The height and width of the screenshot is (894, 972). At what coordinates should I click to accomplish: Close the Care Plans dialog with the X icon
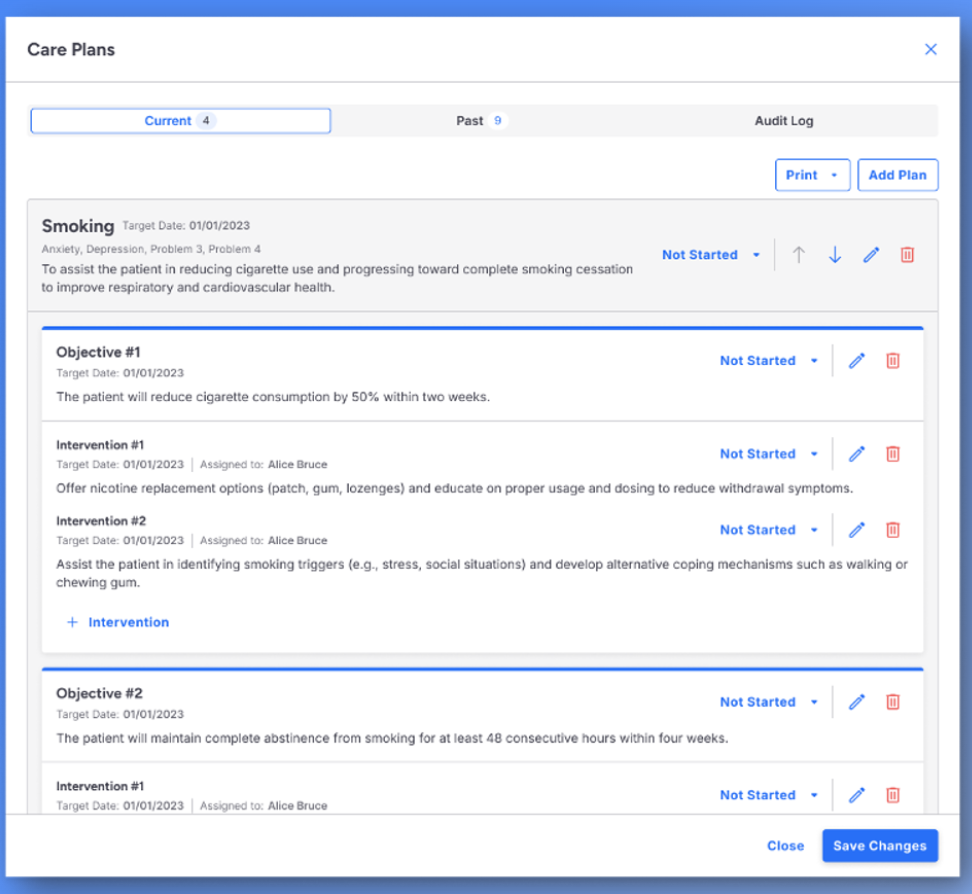click(x=930, y=50)
